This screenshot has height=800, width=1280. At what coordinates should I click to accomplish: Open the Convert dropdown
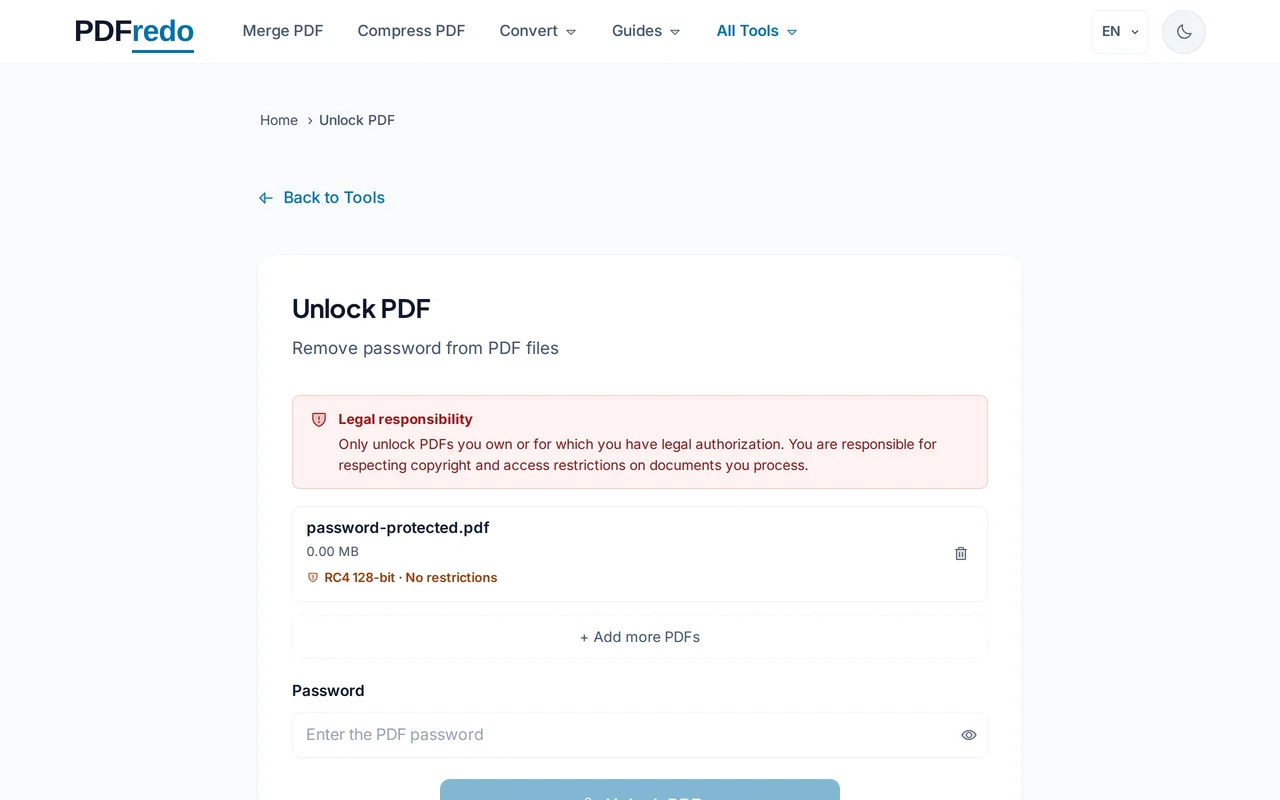point(537,31)
